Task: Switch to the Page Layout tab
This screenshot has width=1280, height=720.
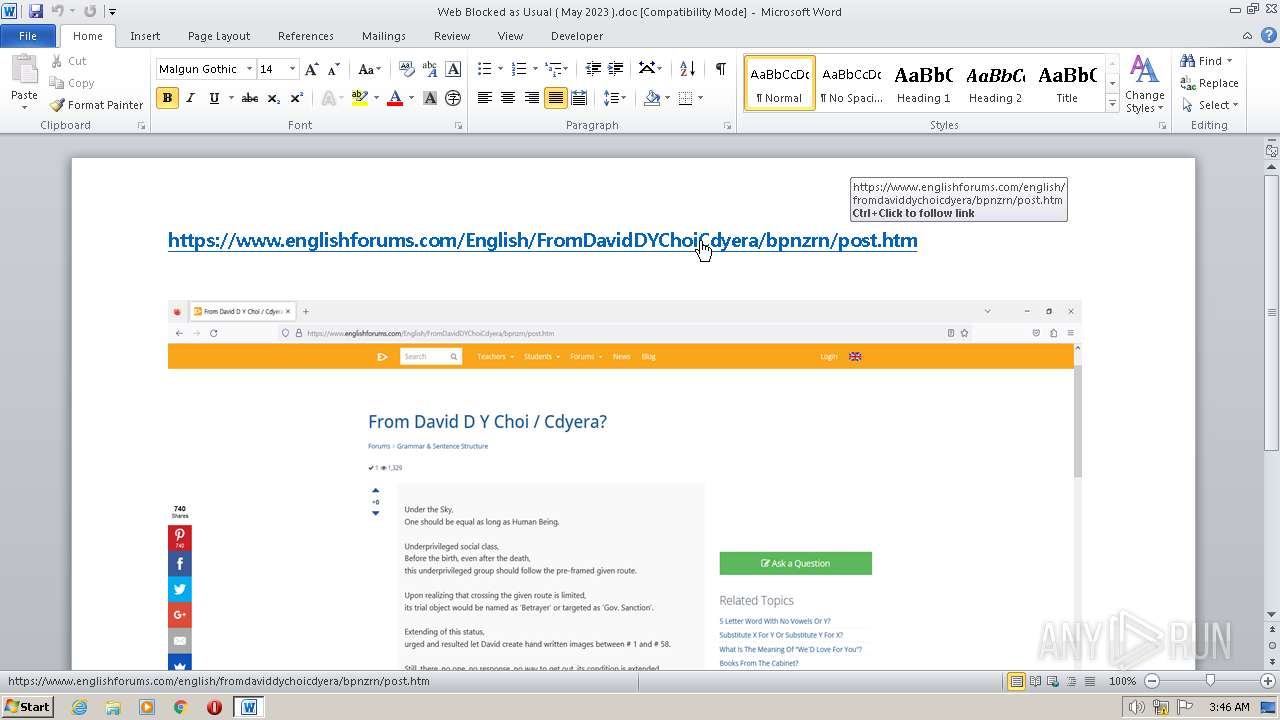Action: [x=219, y=36]
